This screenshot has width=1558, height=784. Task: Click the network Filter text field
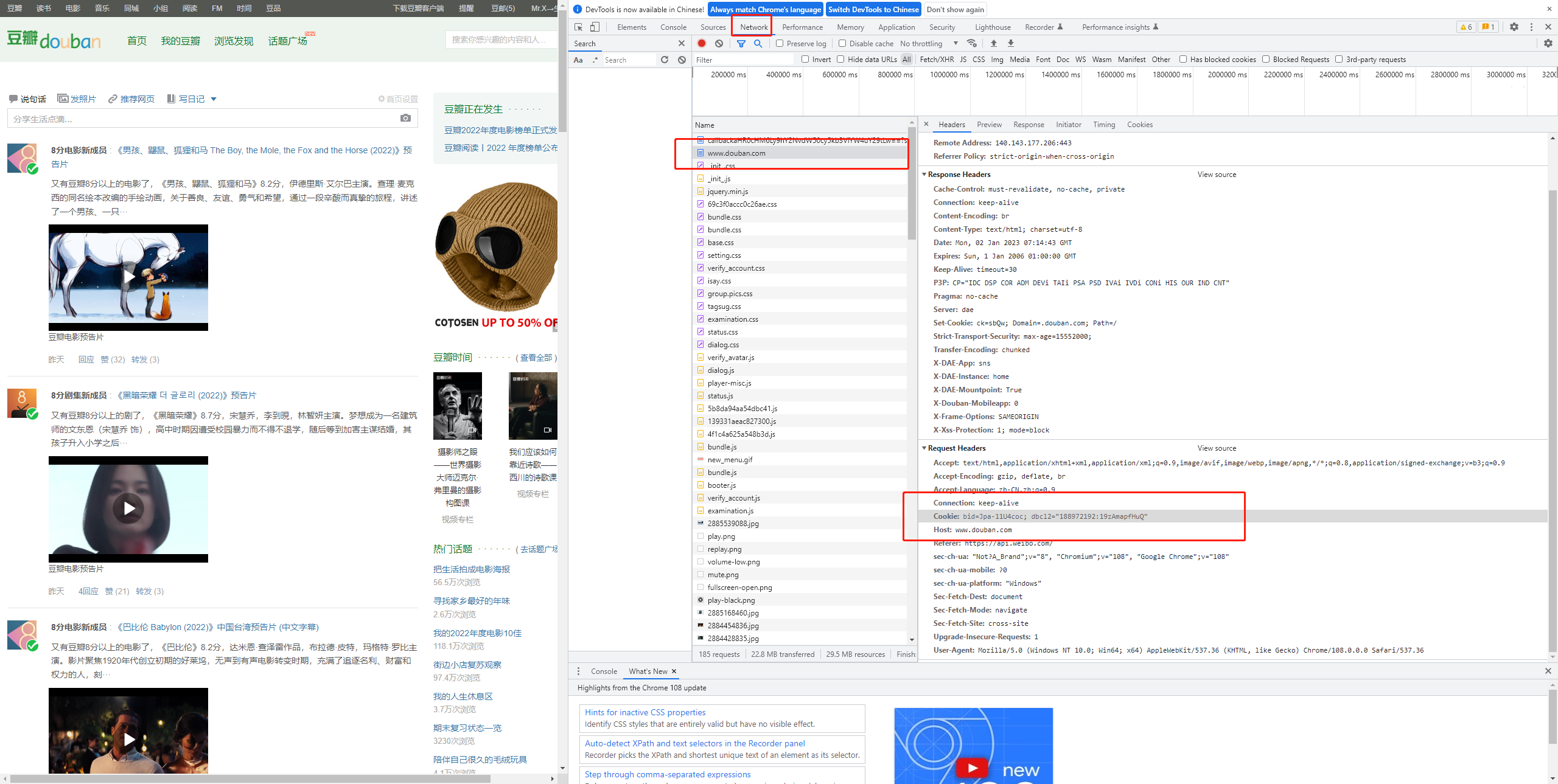tap(742, 60)
